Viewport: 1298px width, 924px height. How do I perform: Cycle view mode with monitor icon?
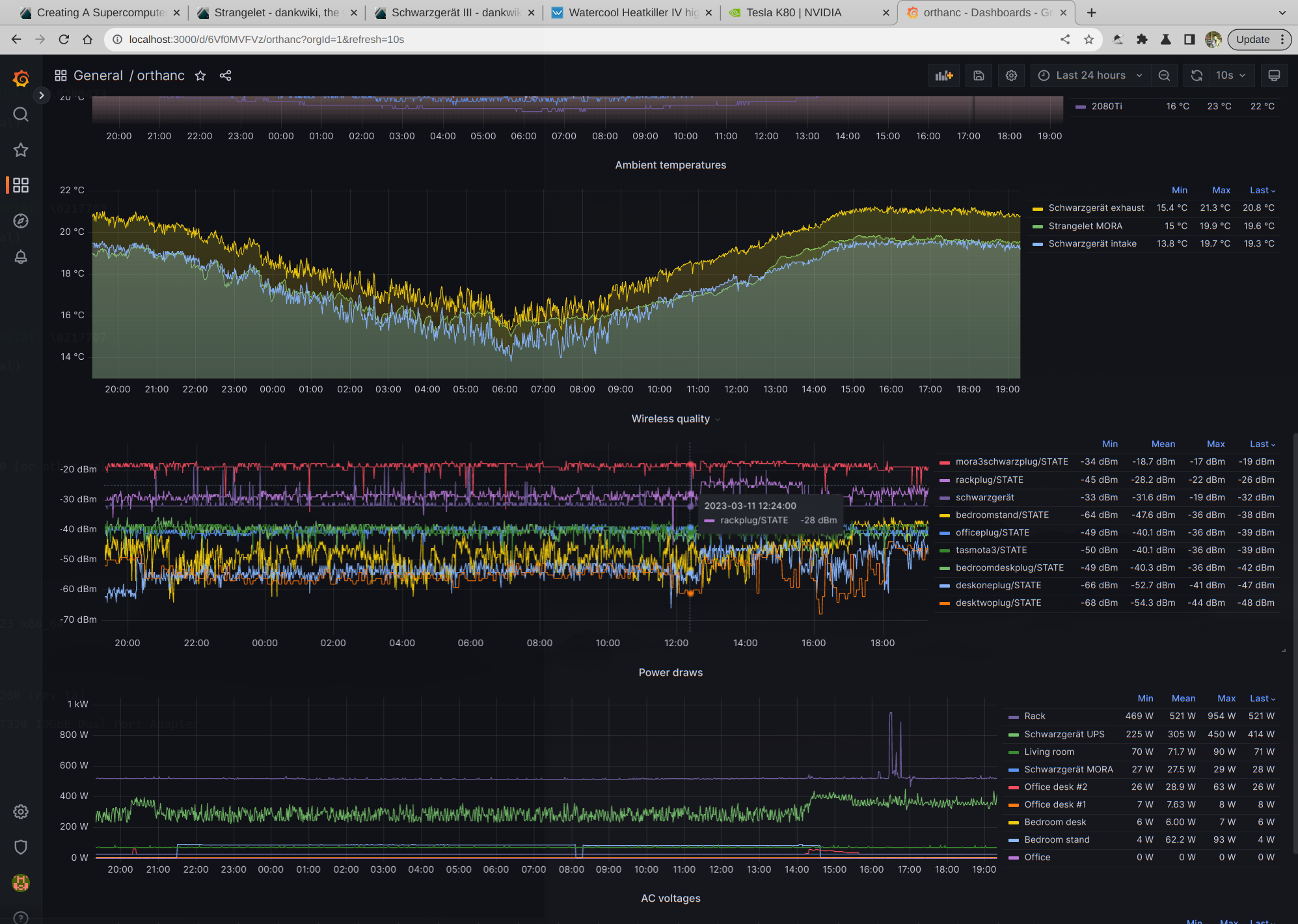pyautogui.click(x=1274, y=75)
